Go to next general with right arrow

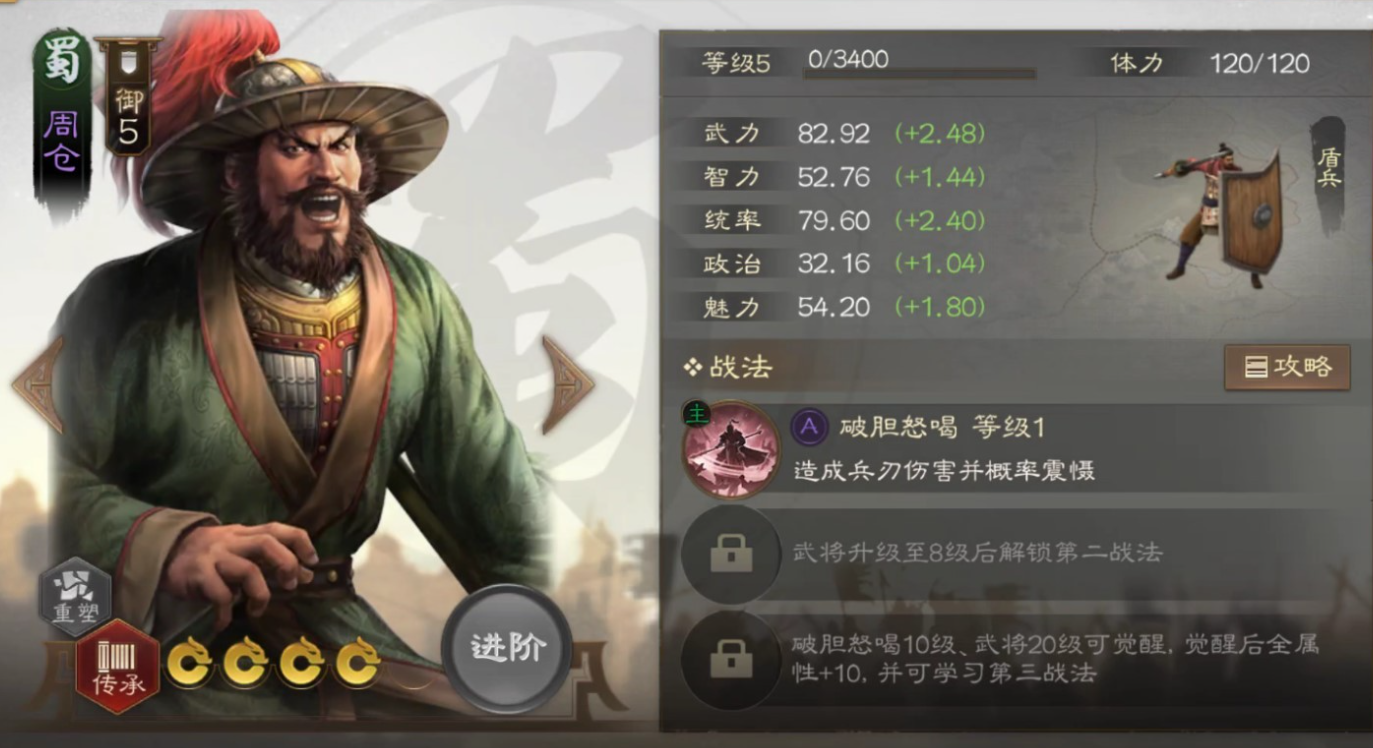tap(567, 384)
